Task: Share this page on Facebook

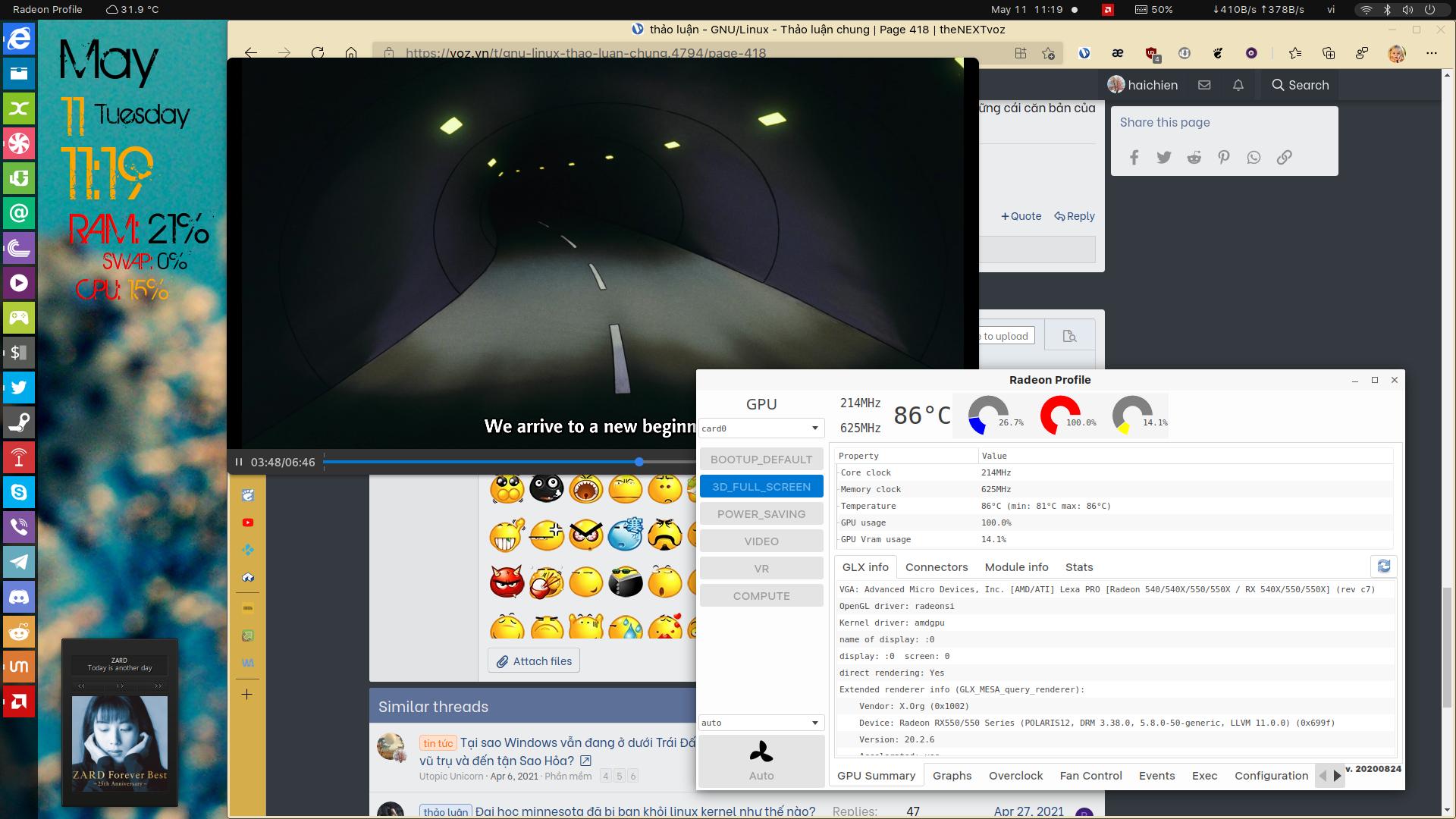Action: click(1134, 158)
